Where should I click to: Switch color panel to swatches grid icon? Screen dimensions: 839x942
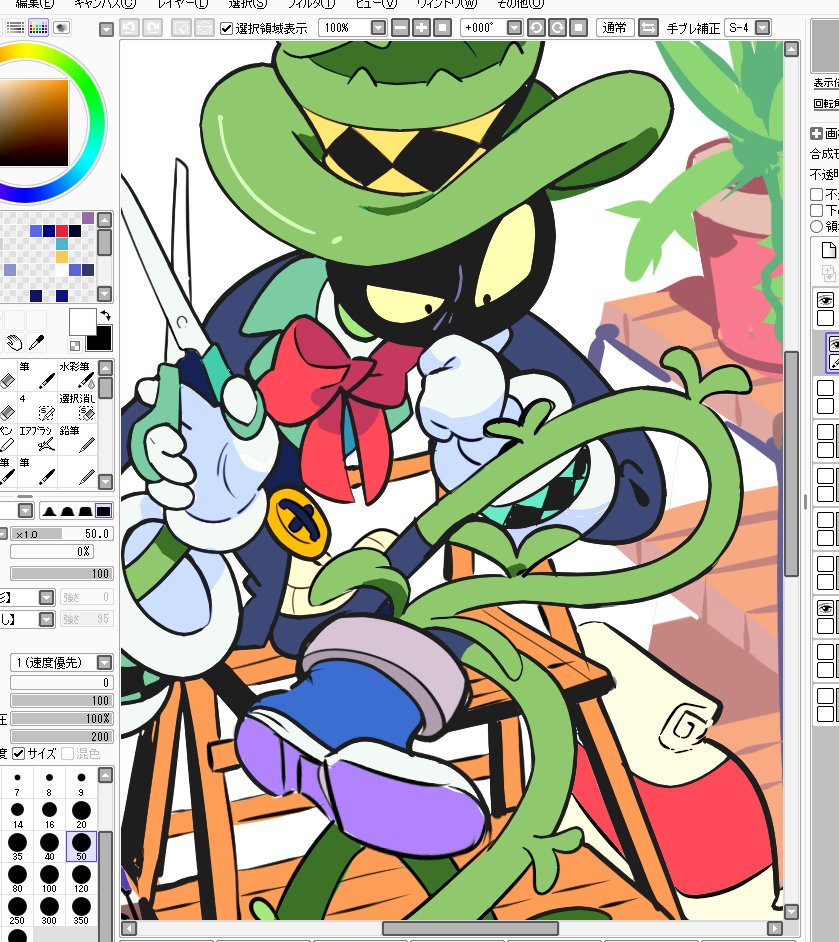click(x=38, y=28)
